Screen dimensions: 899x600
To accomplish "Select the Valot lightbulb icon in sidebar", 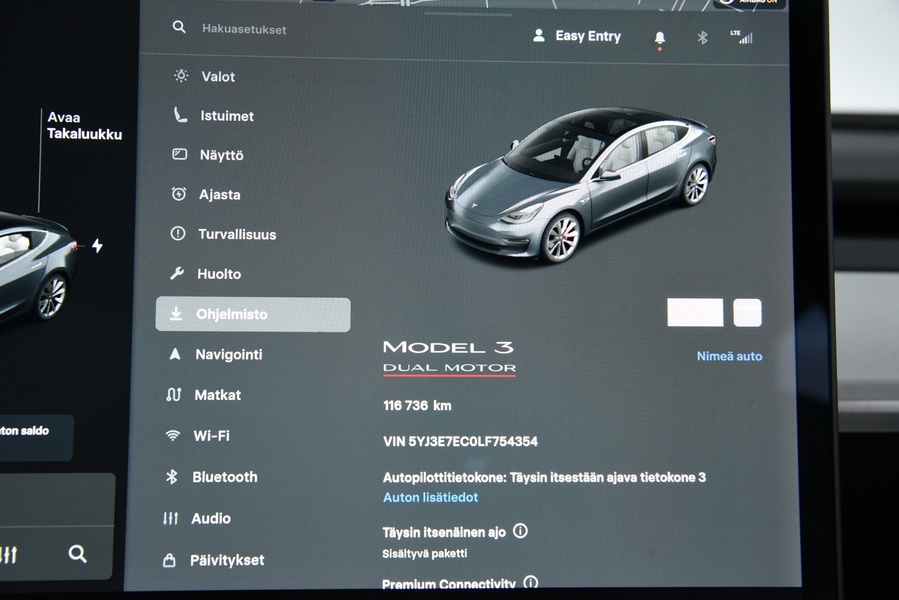I will tap(180, 76).
